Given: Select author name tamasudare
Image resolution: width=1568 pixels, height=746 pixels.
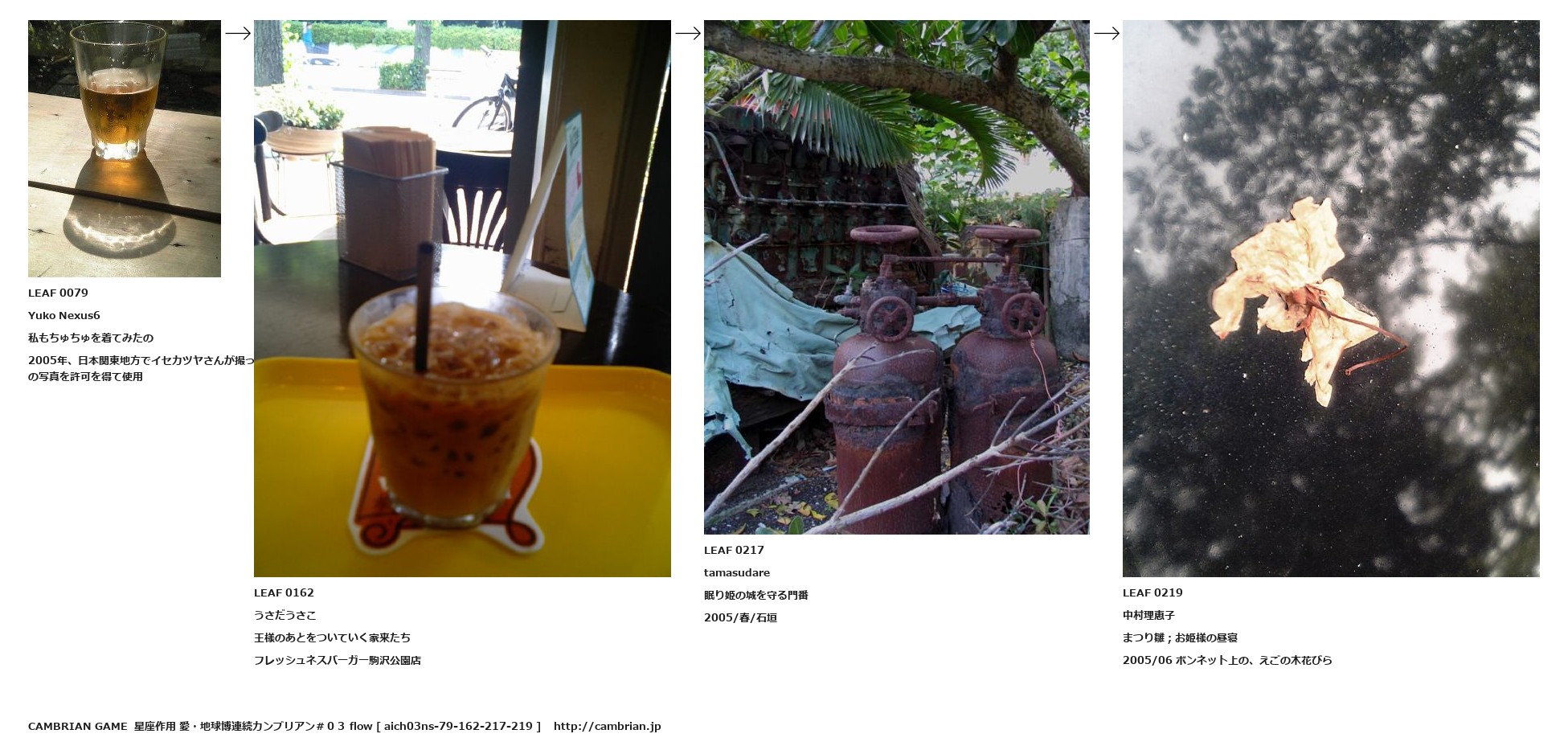Looking at the screenshot, I should coord(737,573).
